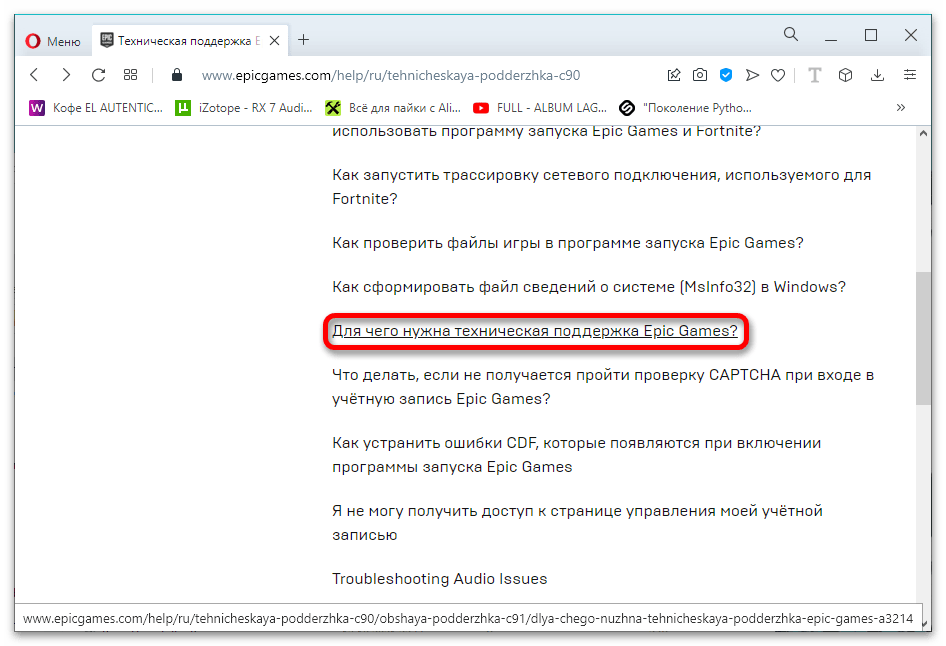Open the Speed Dial grid icon
The height and width of the screenshot is (646, 946).
[x=130, y=75]
